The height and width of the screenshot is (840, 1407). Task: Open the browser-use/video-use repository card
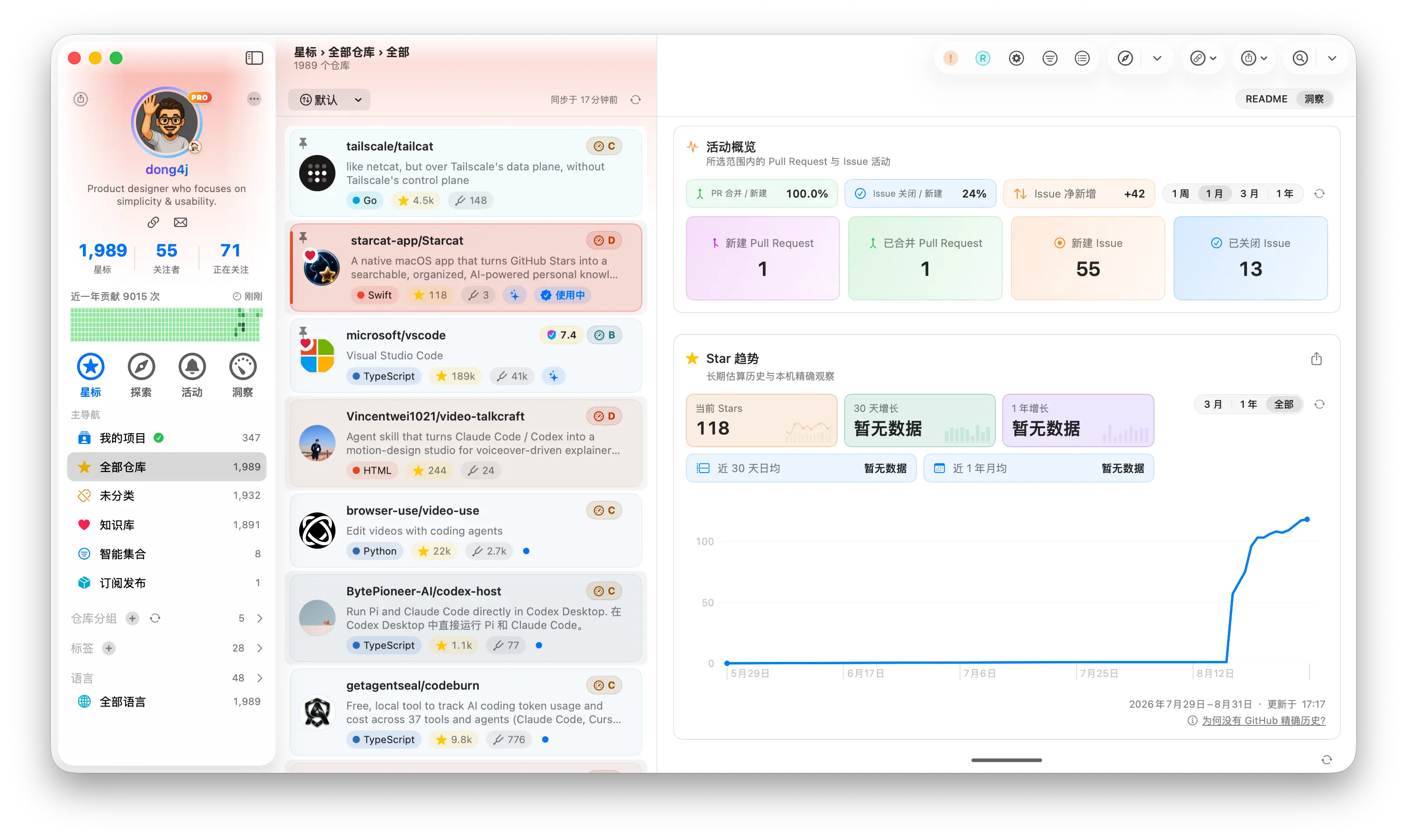point(466,531)
